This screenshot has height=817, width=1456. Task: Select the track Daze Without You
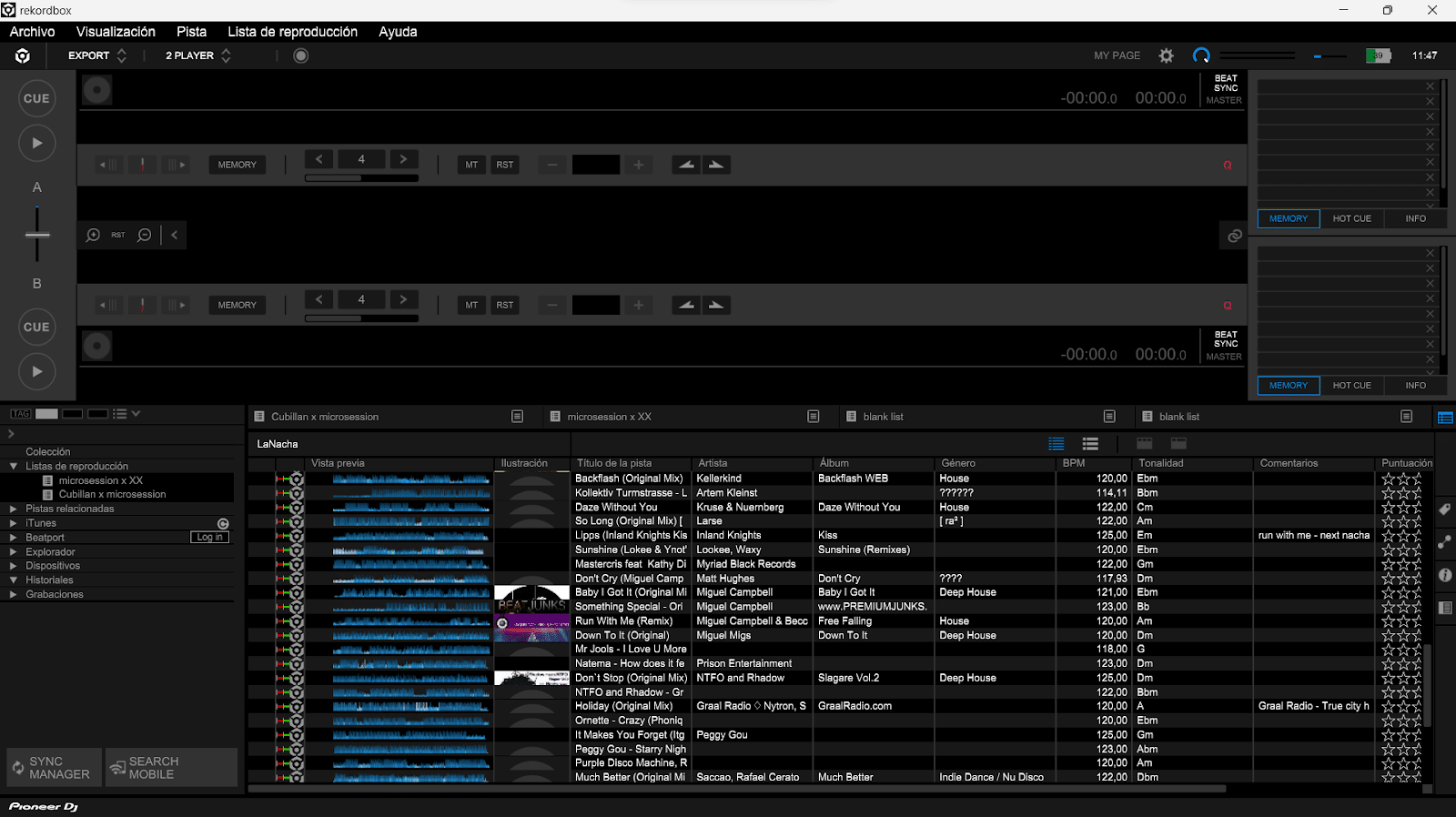pyautogui.click(x=616, y=507)
